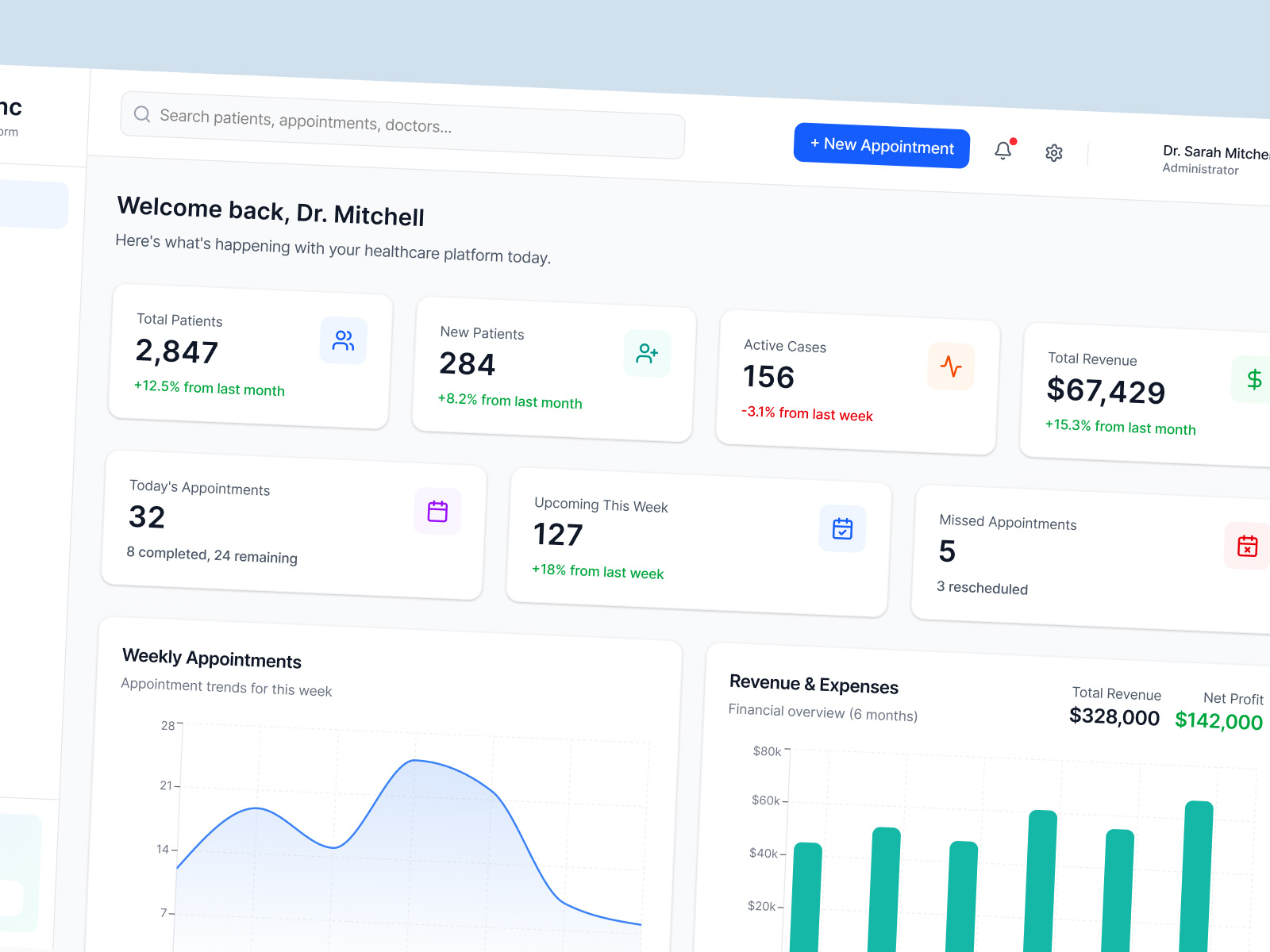Open Dr. Sarah Mitchell profile menu

1214,159
